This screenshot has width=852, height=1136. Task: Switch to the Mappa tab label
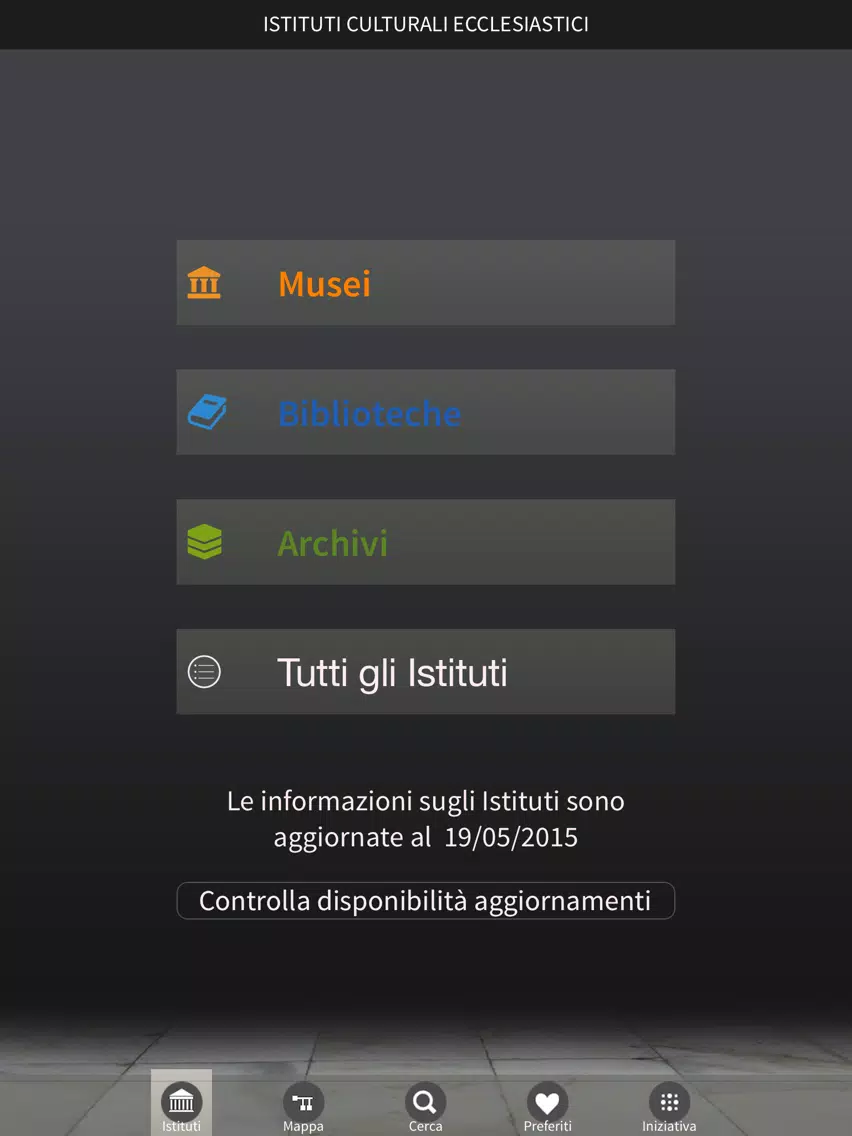(303, 1126)
